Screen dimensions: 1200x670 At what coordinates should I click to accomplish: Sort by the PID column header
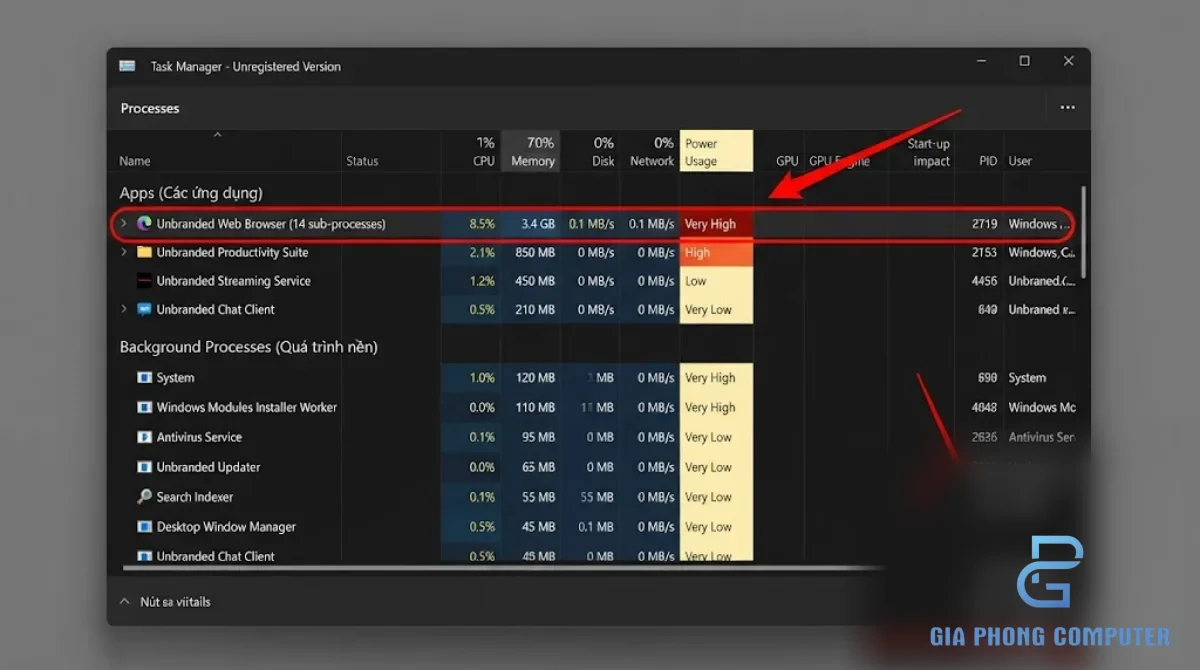[988, 161]
